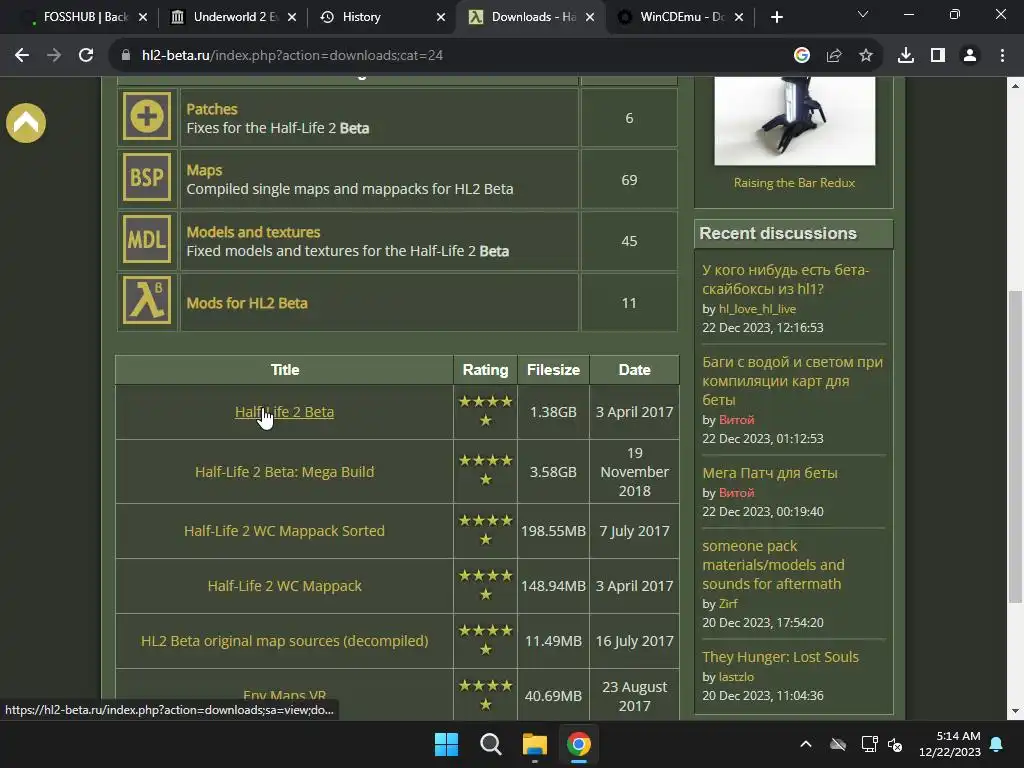The height and width of the screenshot is (768, 1024).
Task: Click the page vertical scrollbar thumb
Action: [x=1015, y=447]
